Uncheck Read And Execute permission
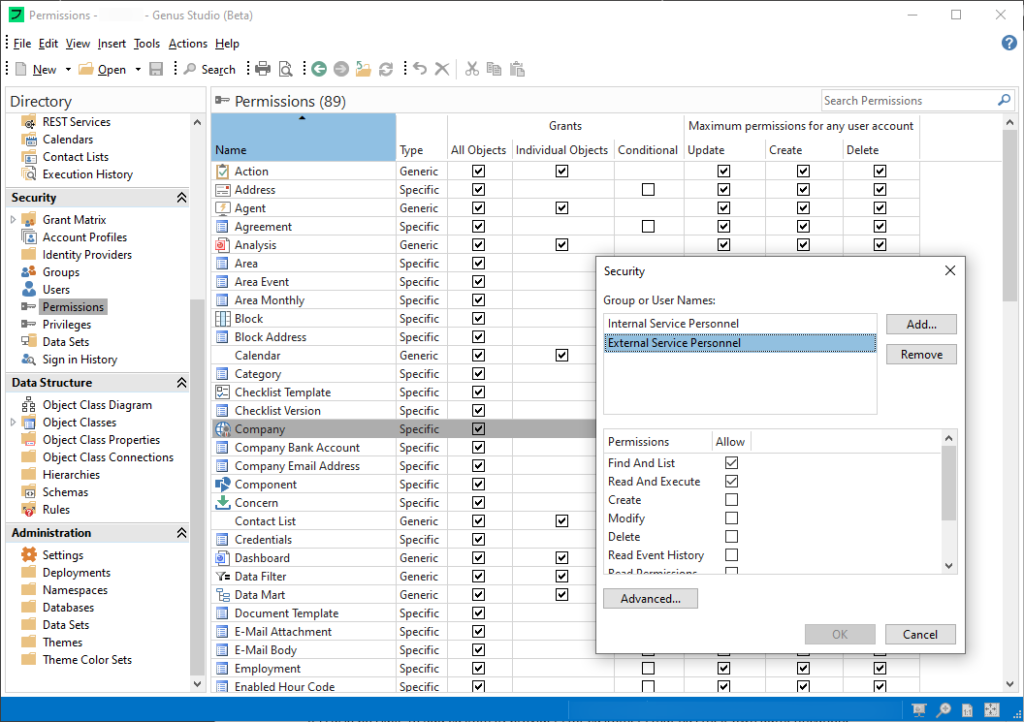The image size is (1024, 722). click(731, 481)
